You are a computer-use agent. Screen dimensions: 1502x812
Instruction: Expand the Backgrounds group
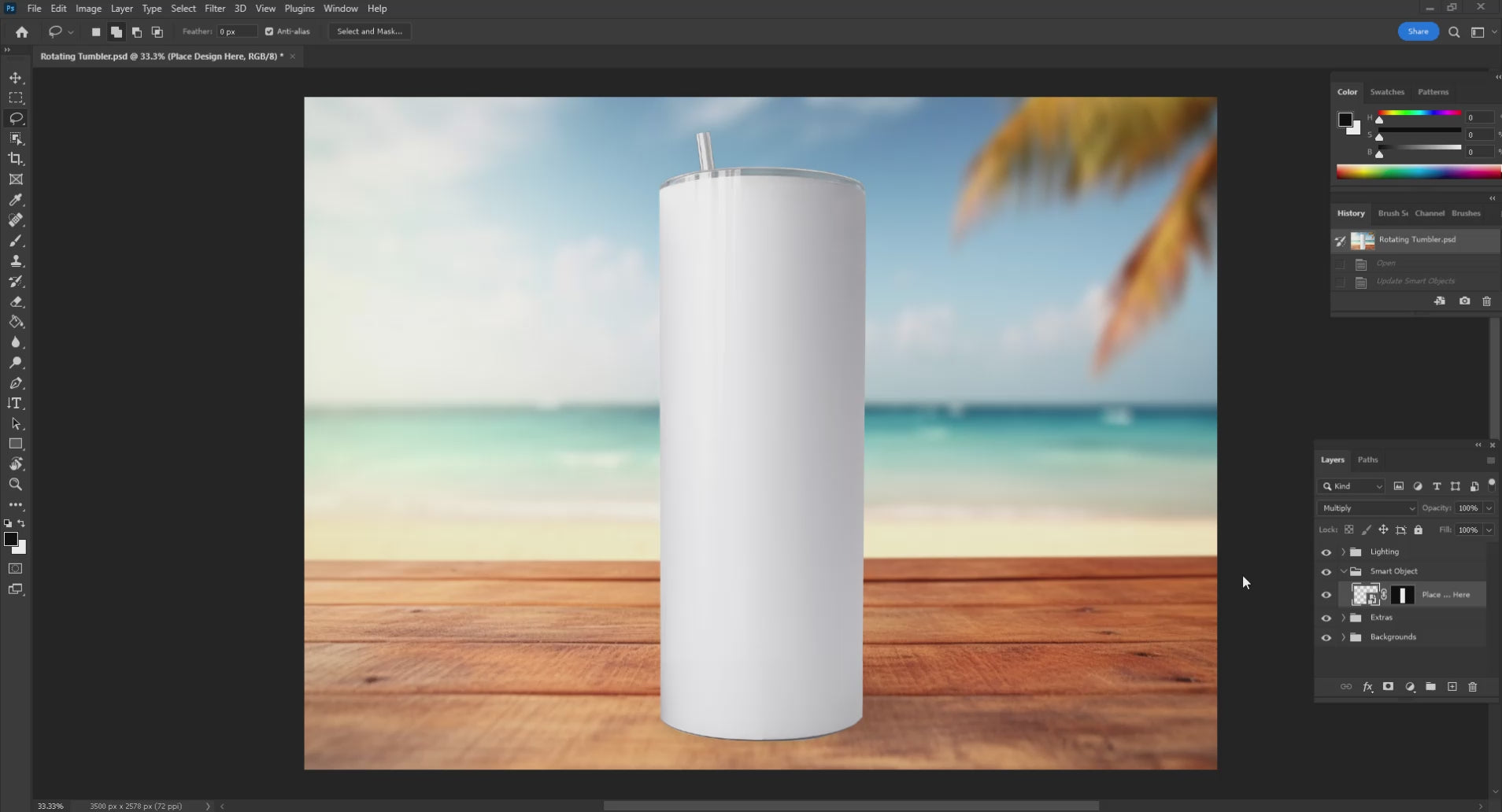point(1344,638)
